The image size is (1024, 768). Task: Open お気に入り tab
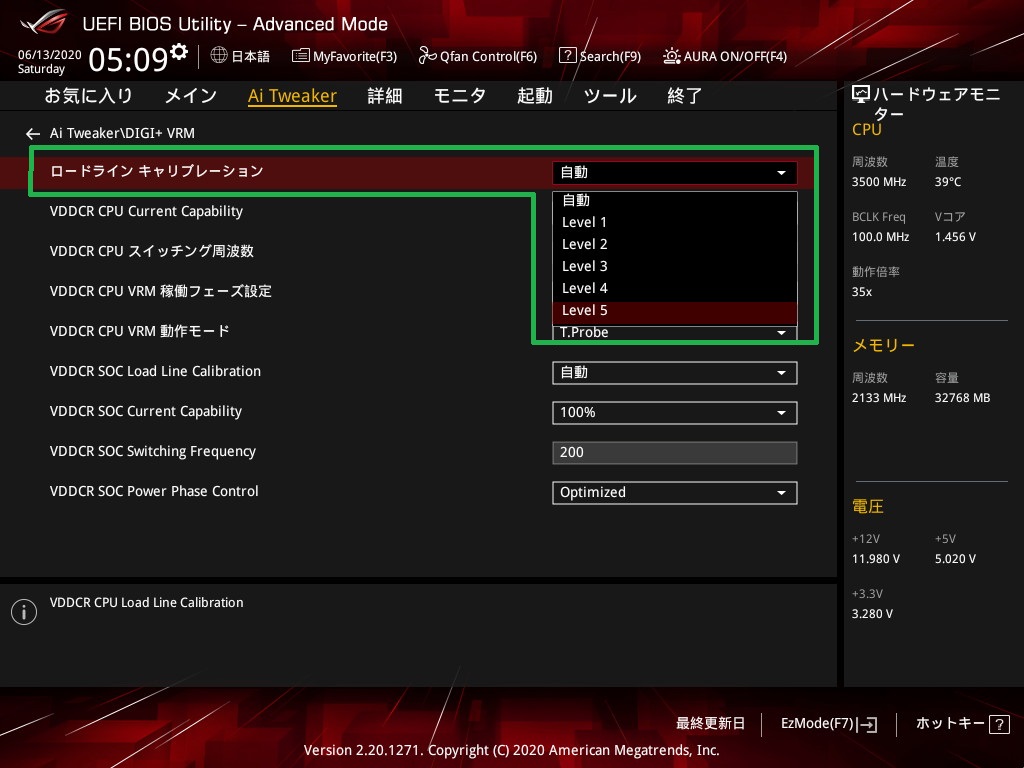88,96
